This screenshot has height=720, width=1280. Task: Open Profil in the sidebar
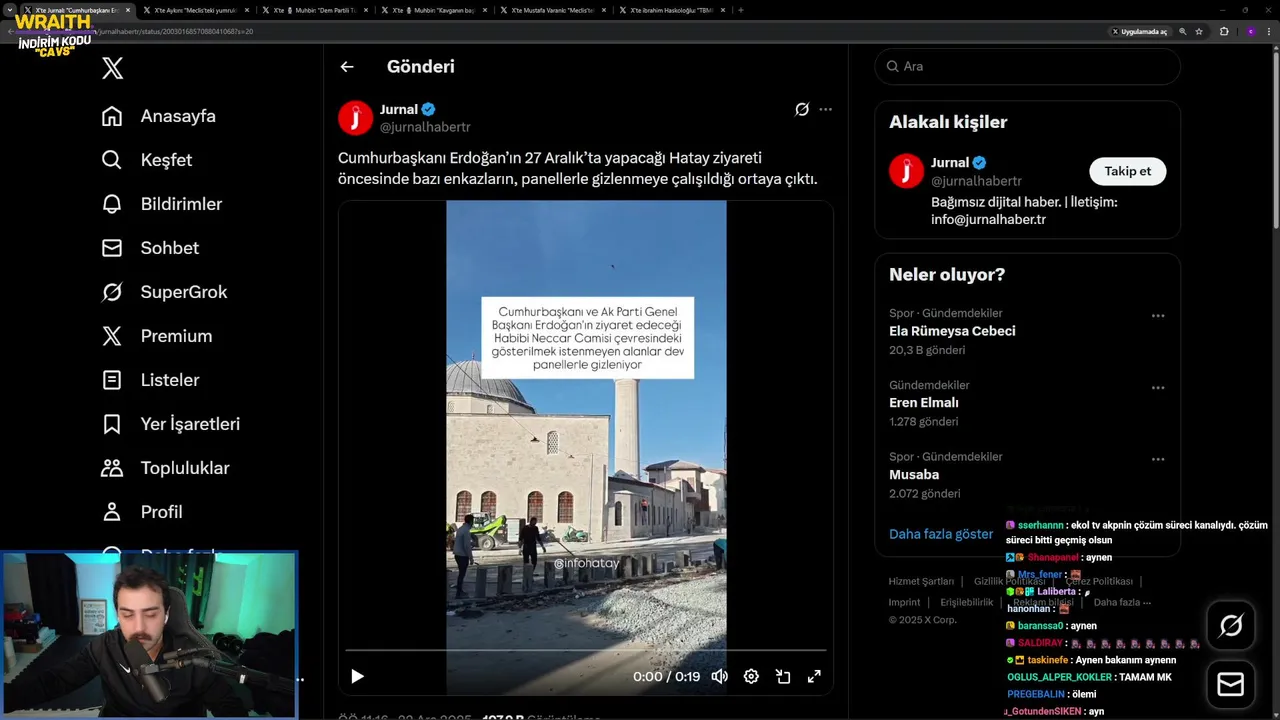click(142, 512)
